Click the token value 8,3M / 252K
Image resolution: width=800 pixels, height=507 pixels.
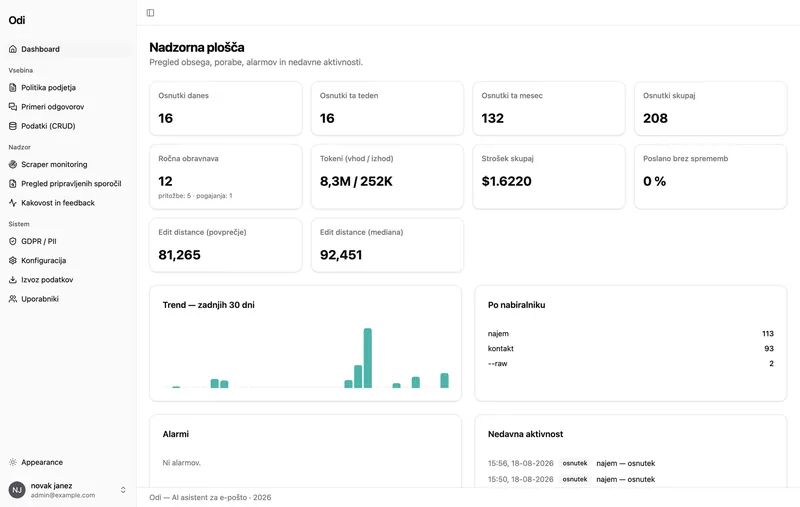click(x=356, y=182)
